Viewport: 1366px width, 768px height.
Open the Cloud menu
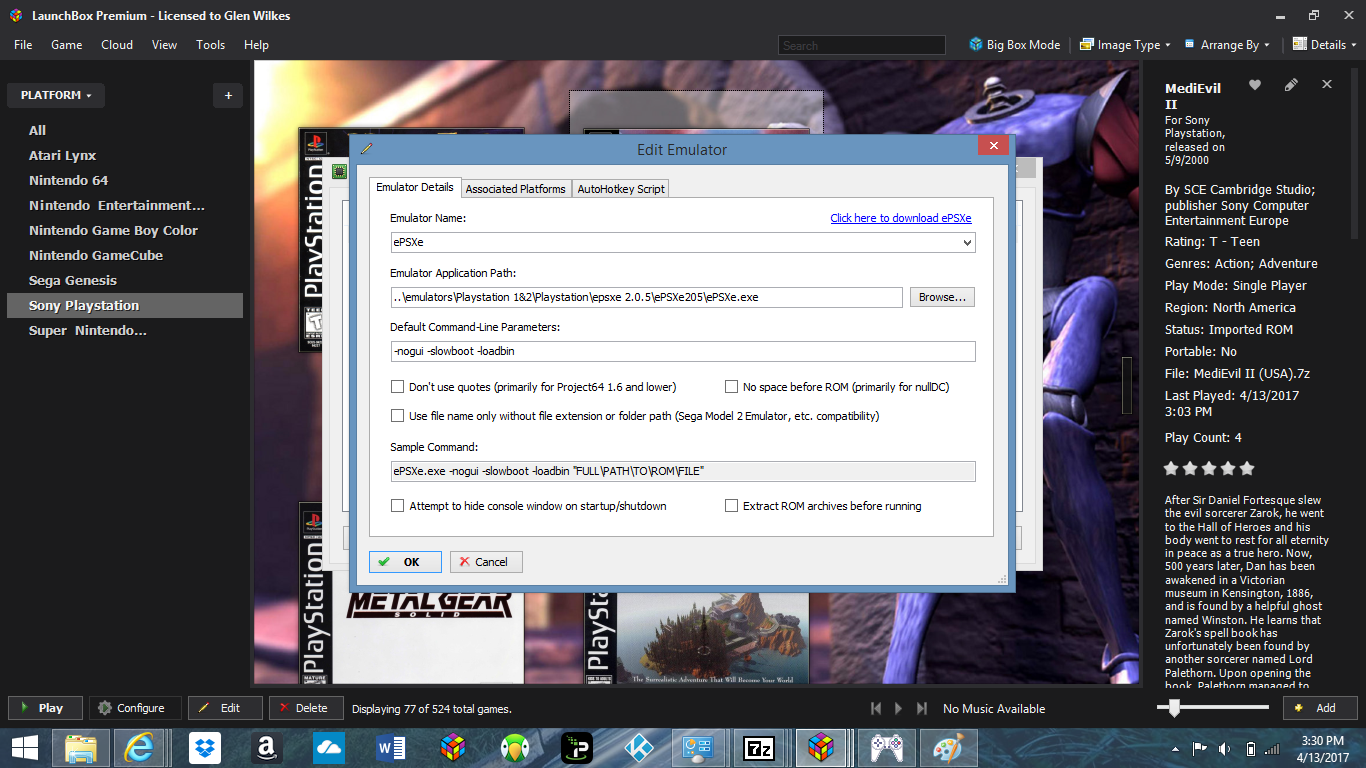(x=117, y=45)
